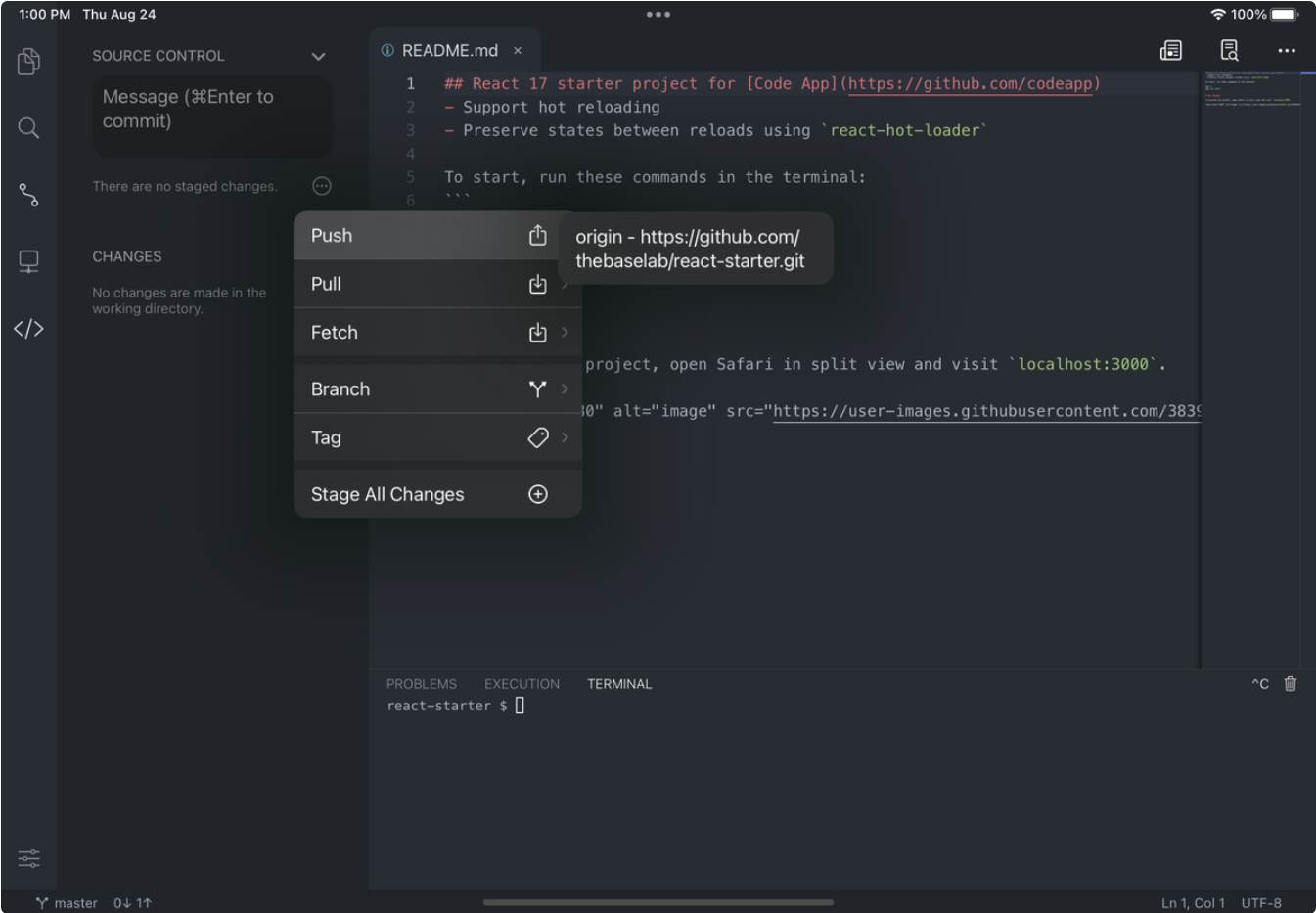
Task: Click the Wi-Fi icon in status bar
Action: click(1217, 15)
